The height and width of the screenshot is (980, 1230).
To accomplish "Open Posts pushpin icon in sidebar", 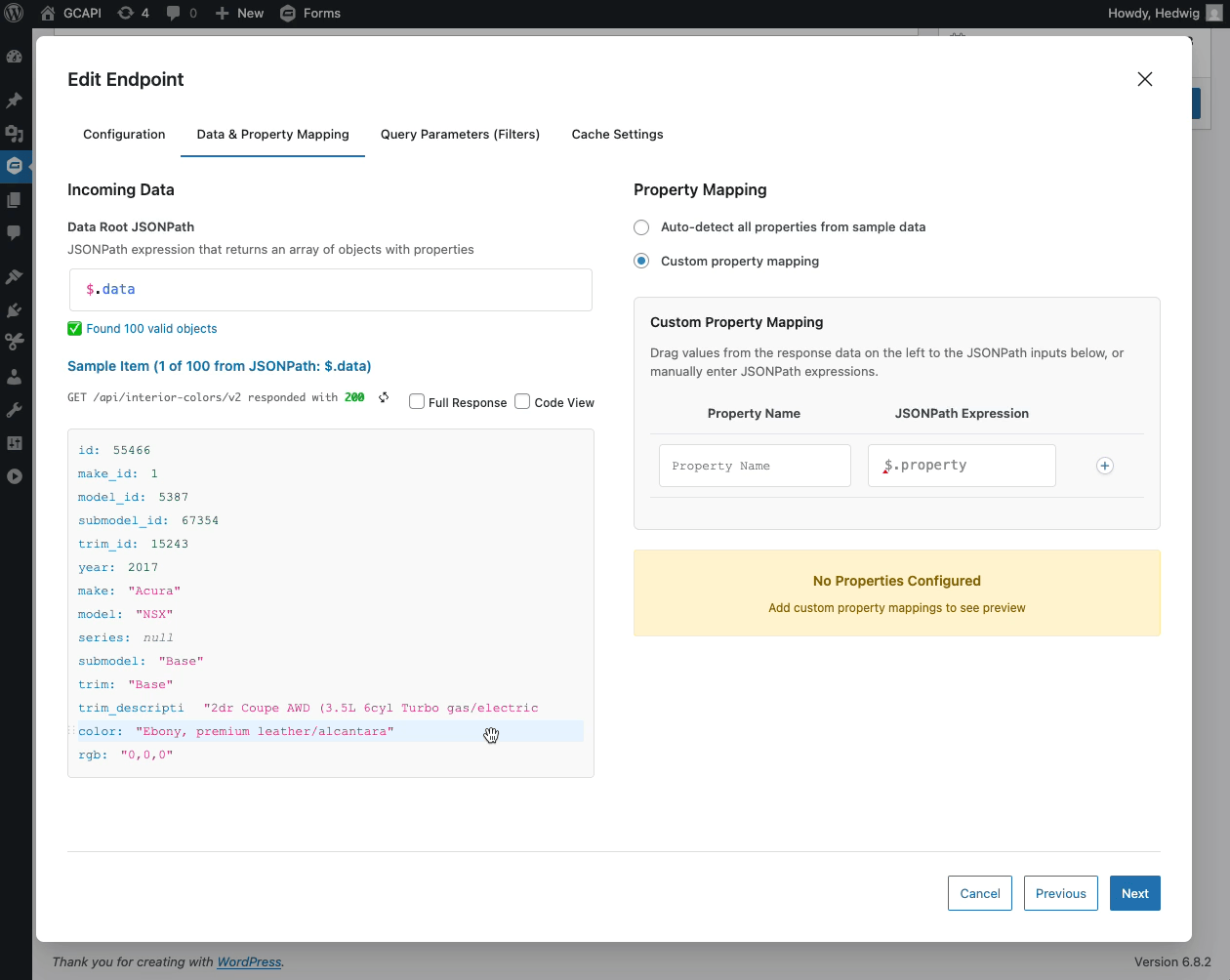I will tap(15, 101).
